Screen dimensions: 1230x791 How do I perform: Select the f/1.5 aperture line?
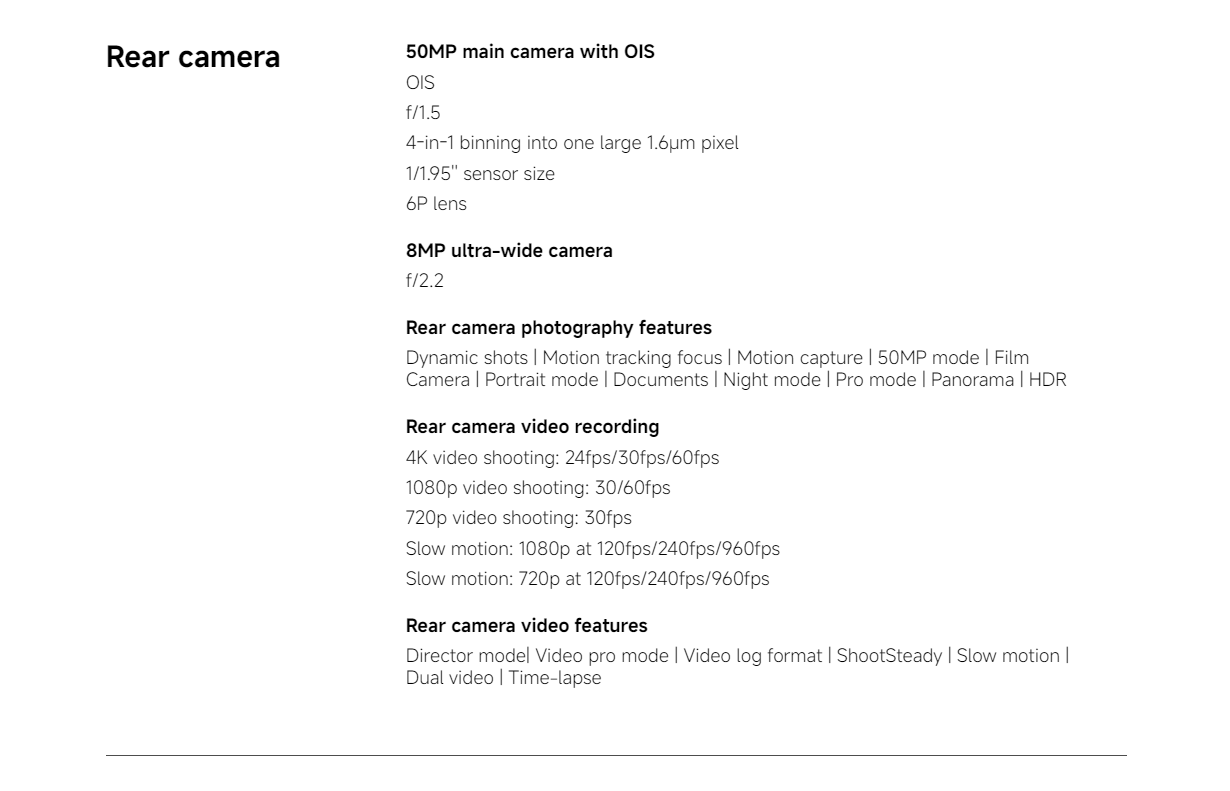click(x=423, y=114)
